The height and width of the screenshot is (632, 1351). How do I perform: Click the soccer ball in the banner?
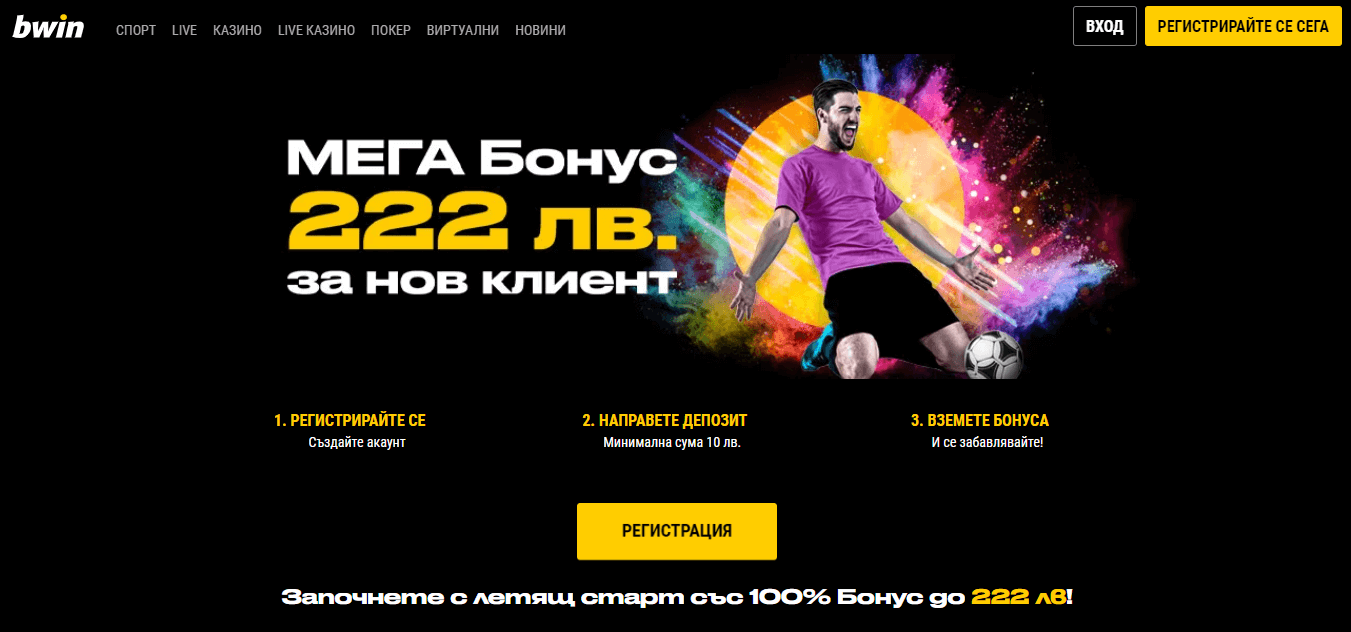pyautogui.click(x=993, y=355)
